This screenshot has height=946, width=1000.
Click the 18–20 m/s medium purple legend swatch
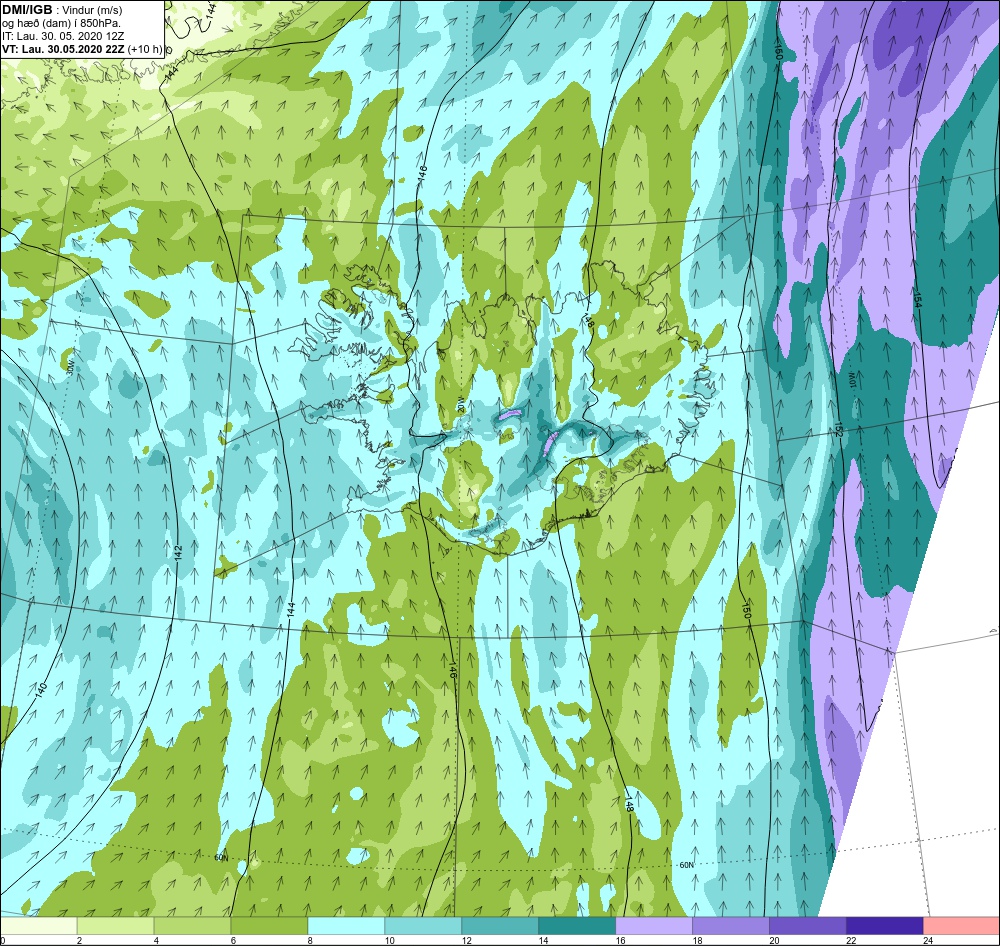(731, 926)
